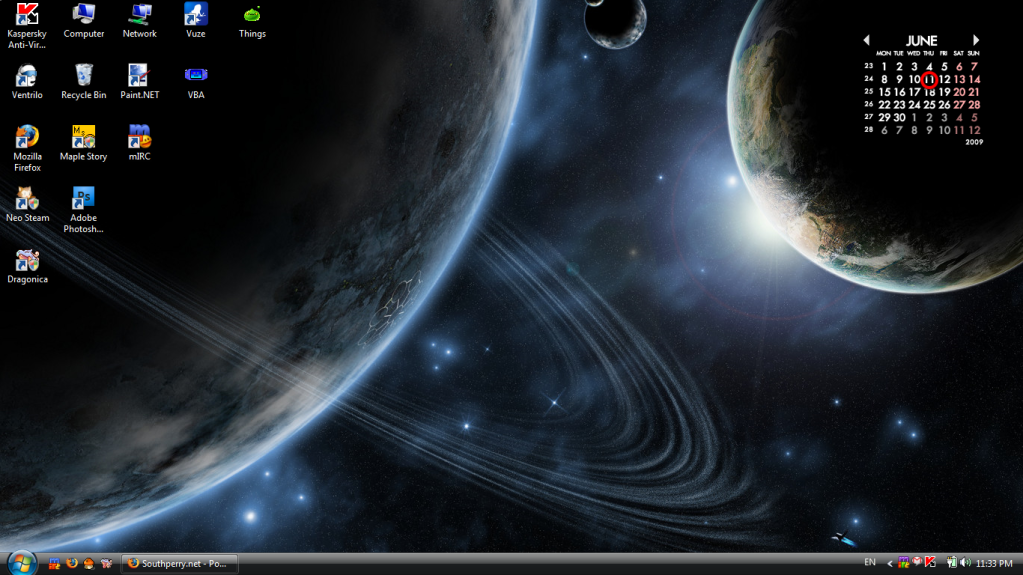Select June 15 in the calendar widget
Screen dimensions: 1023x575
pos(884,92)
